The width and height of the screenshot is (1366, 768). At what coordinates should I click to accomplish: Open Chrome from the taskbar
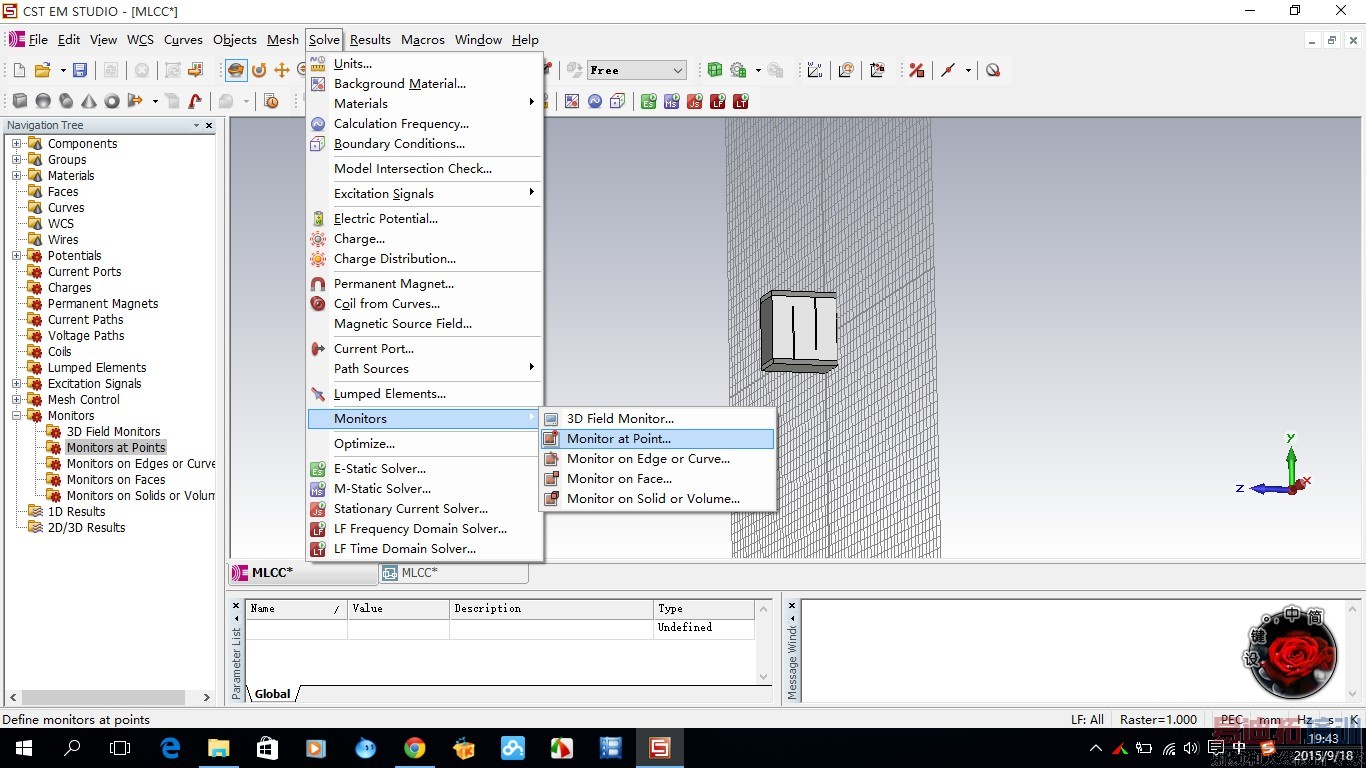coord(414,748)
